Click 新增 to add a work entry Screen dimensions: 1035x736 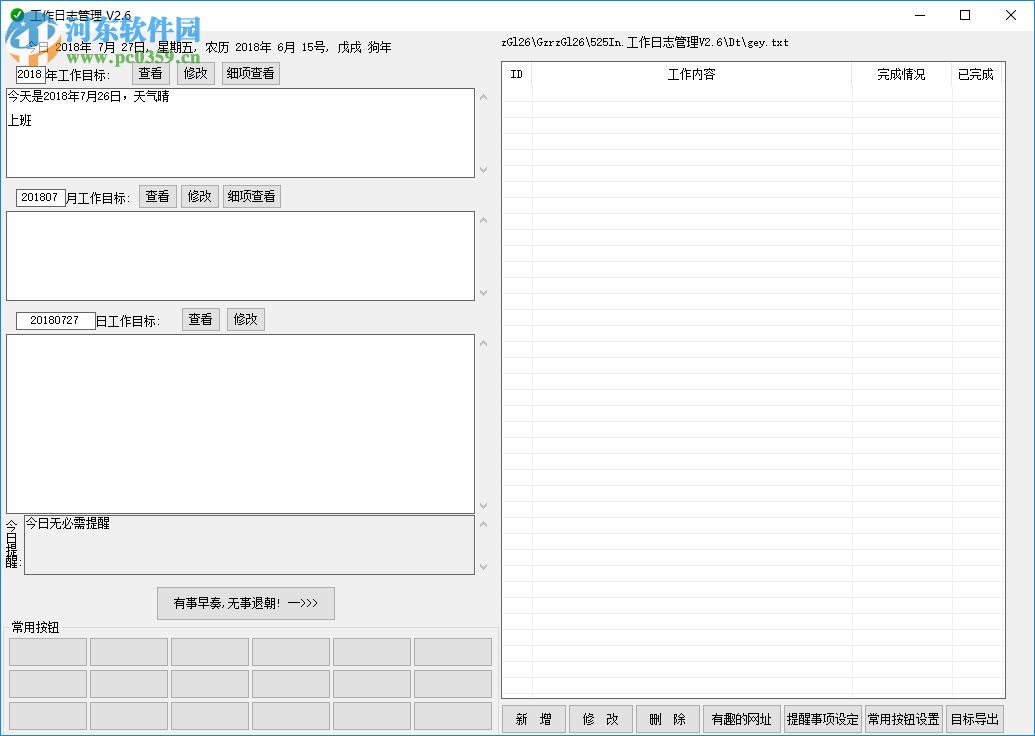coord(534,718)
